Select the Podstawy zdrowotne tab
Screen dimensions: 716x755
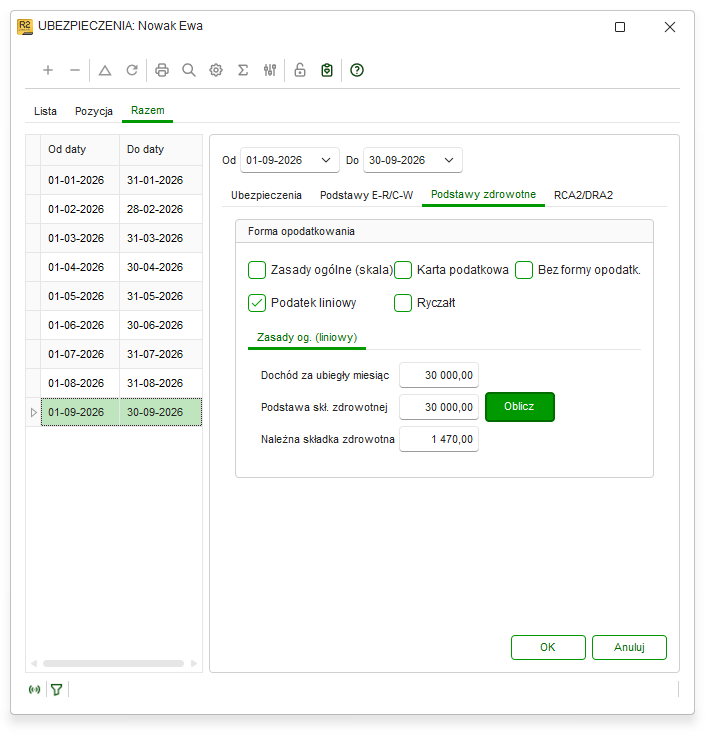pos(483,195)
